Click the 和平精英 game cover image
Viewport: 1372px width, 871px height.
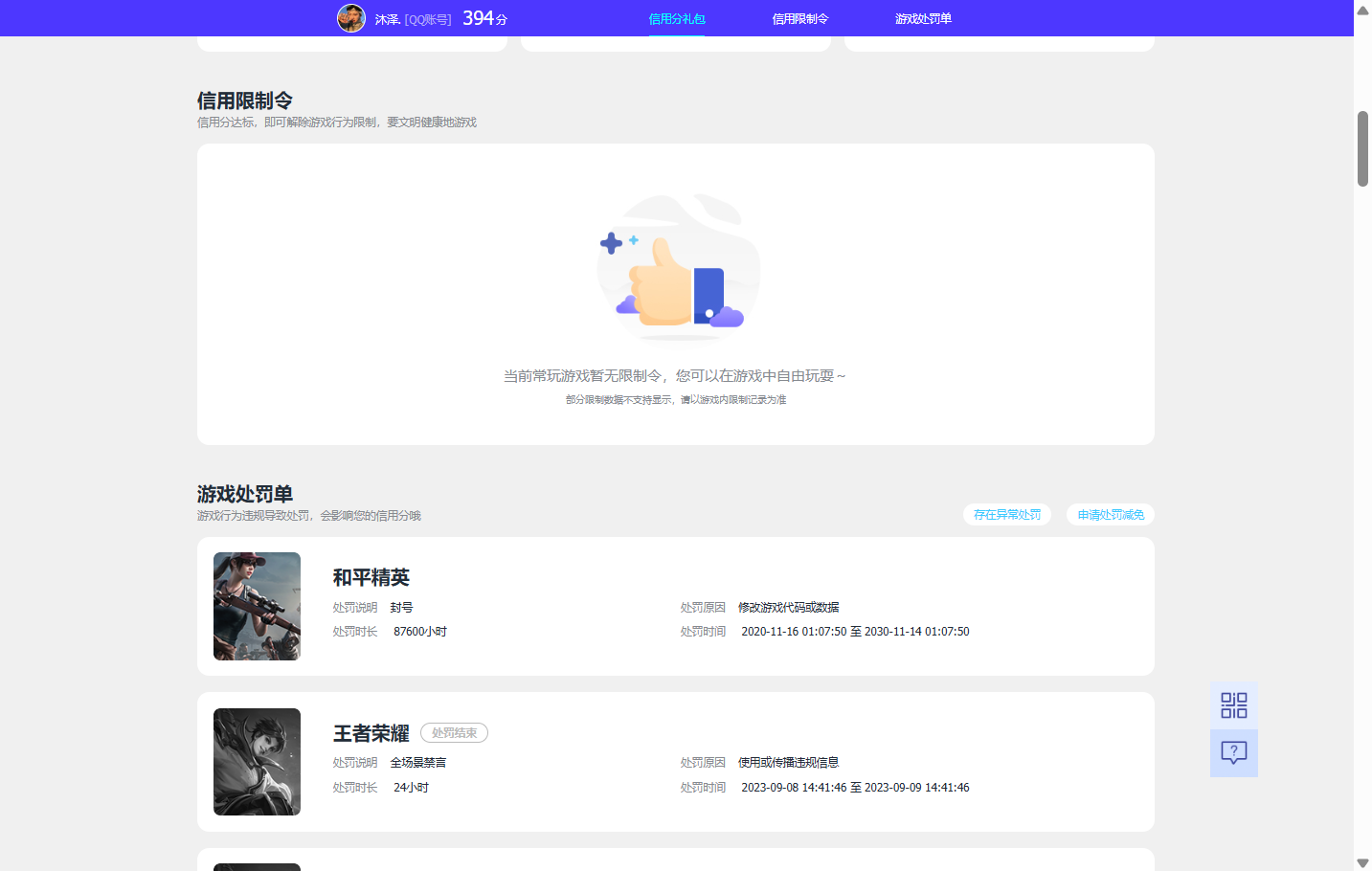pos(257,606)
